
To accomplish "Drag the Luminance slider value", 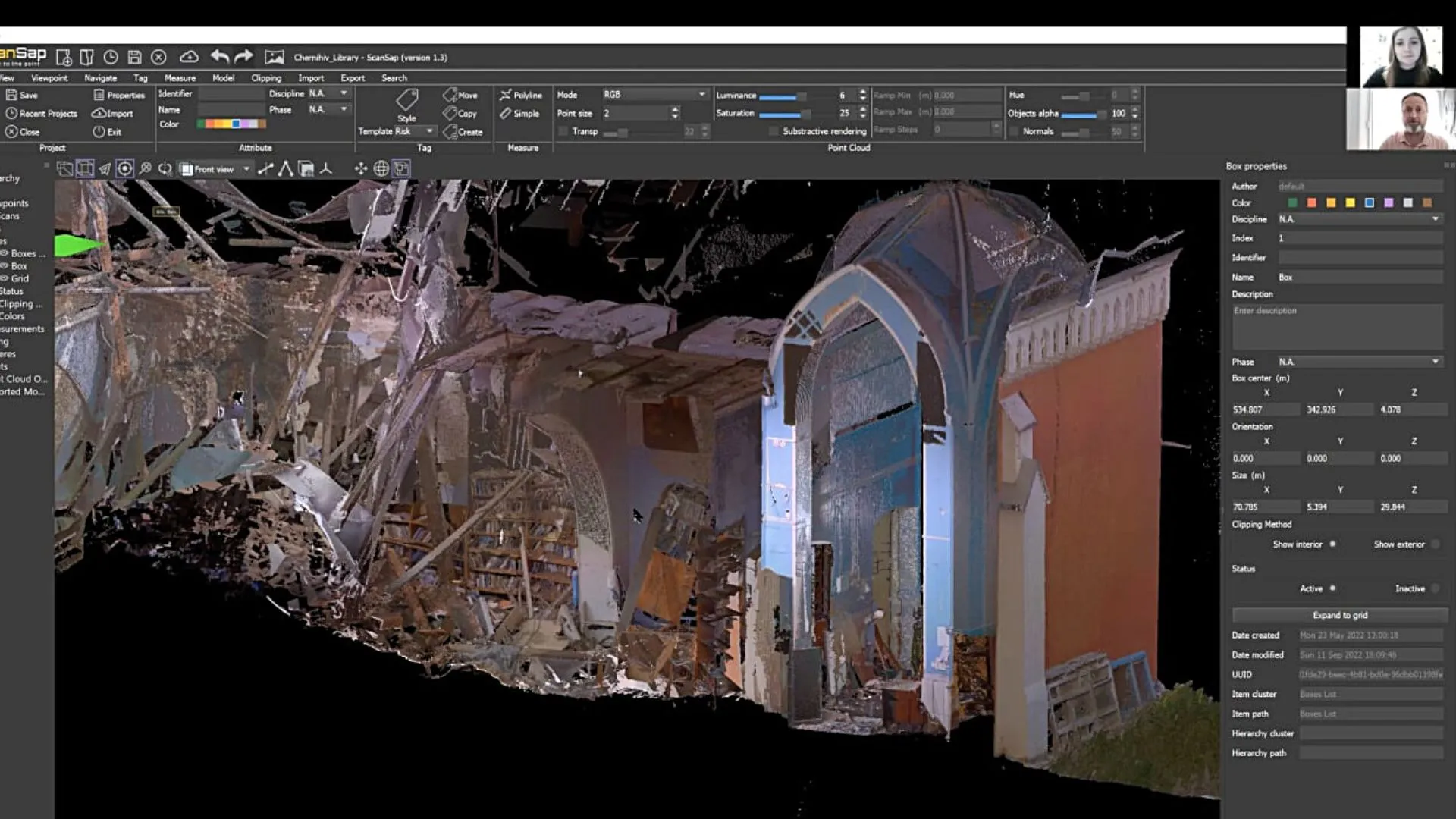I will (x=800, y=95).
